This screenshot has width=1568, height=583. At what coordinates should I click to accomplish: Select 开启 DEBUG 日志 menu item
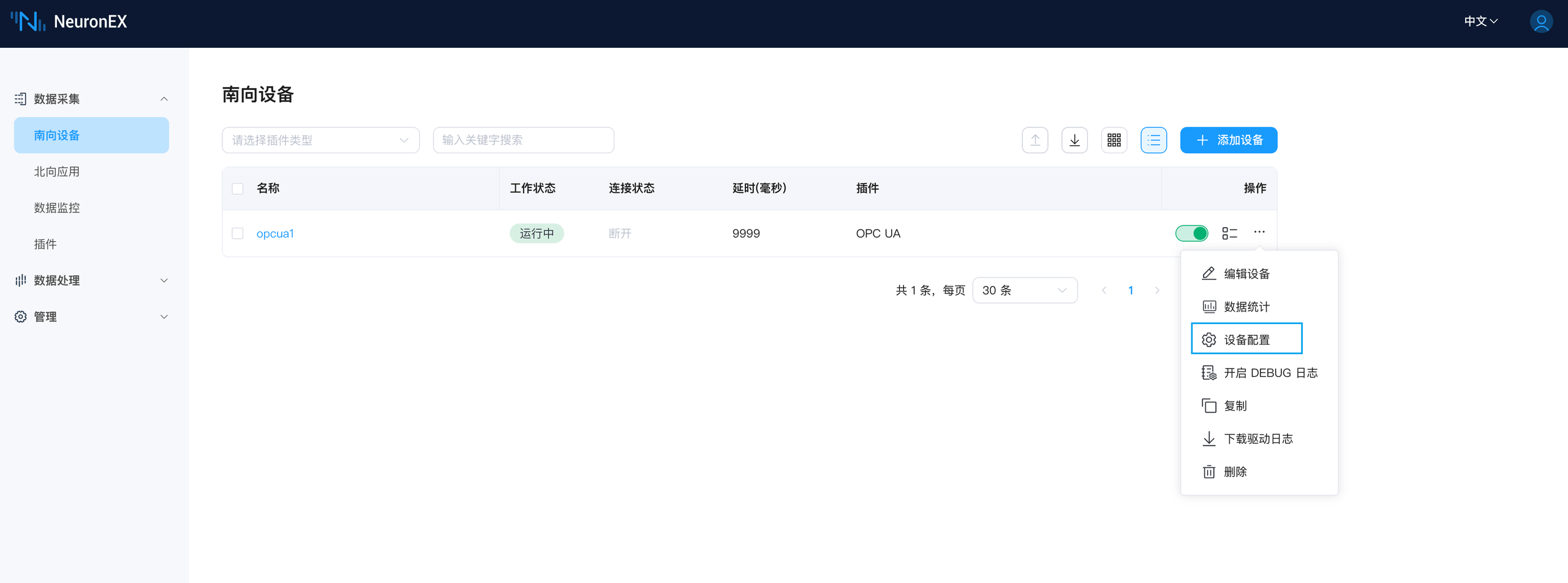coord(1259,372)
